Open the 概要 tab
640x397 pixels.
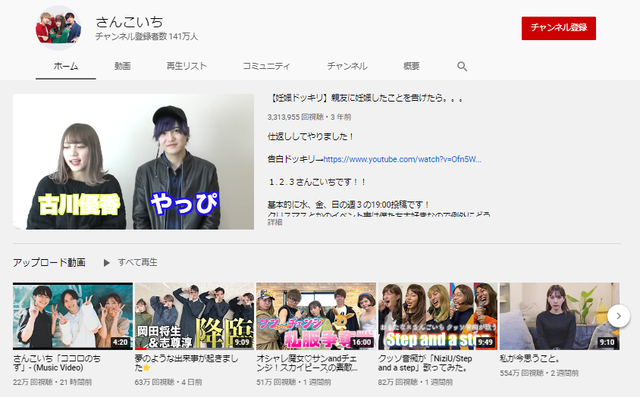(411, 66)
